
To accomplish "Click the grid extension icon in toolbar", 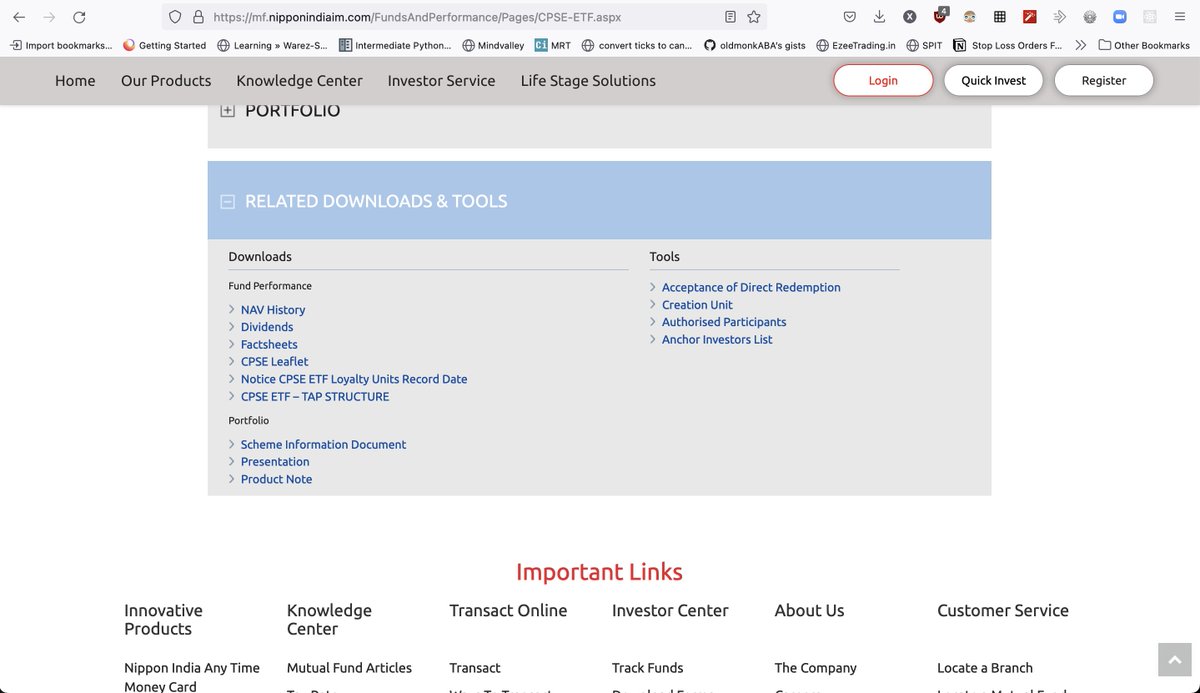I will coord(1000,17).
